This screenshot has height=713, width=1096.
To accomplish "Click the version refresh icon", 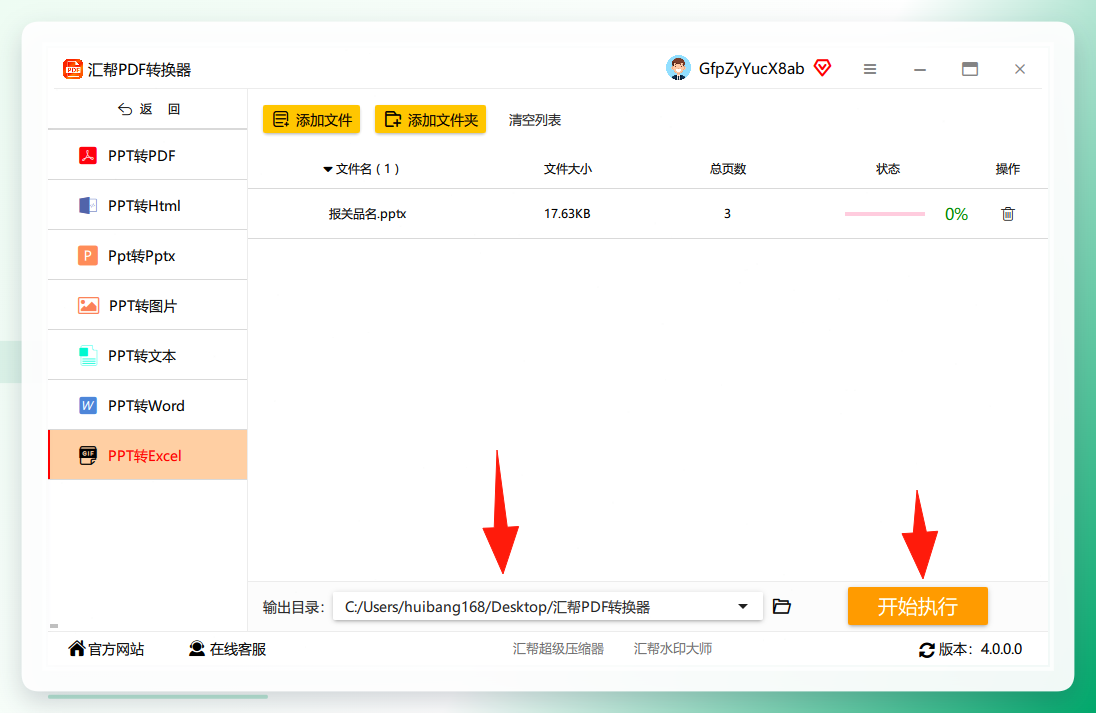I will click(927, 650).
